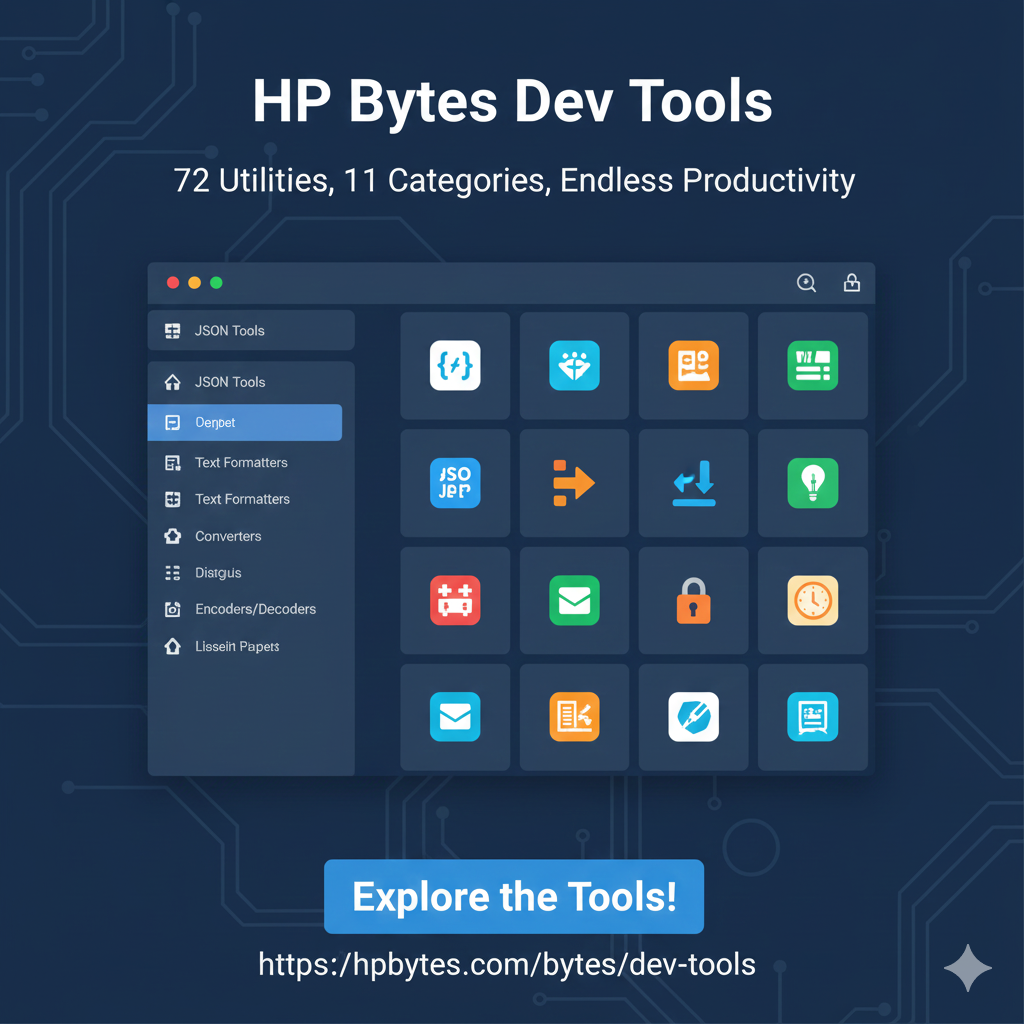Click the padlock icon in the titlebar
This screenshot has width=1024, height=1024.
tap(852, 282)
